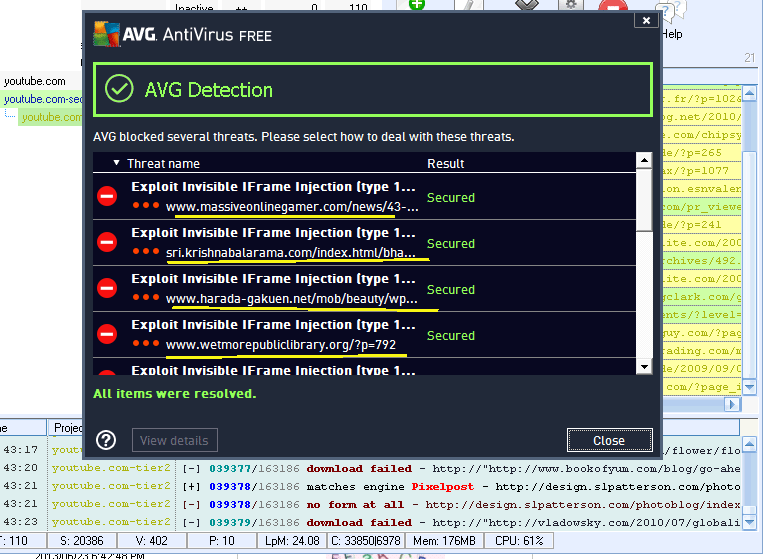The width and height of the screenshot is (763, 559).
Task: Click Secured result for sri.krishnabalarama.com row
Action: pos(451,244)
